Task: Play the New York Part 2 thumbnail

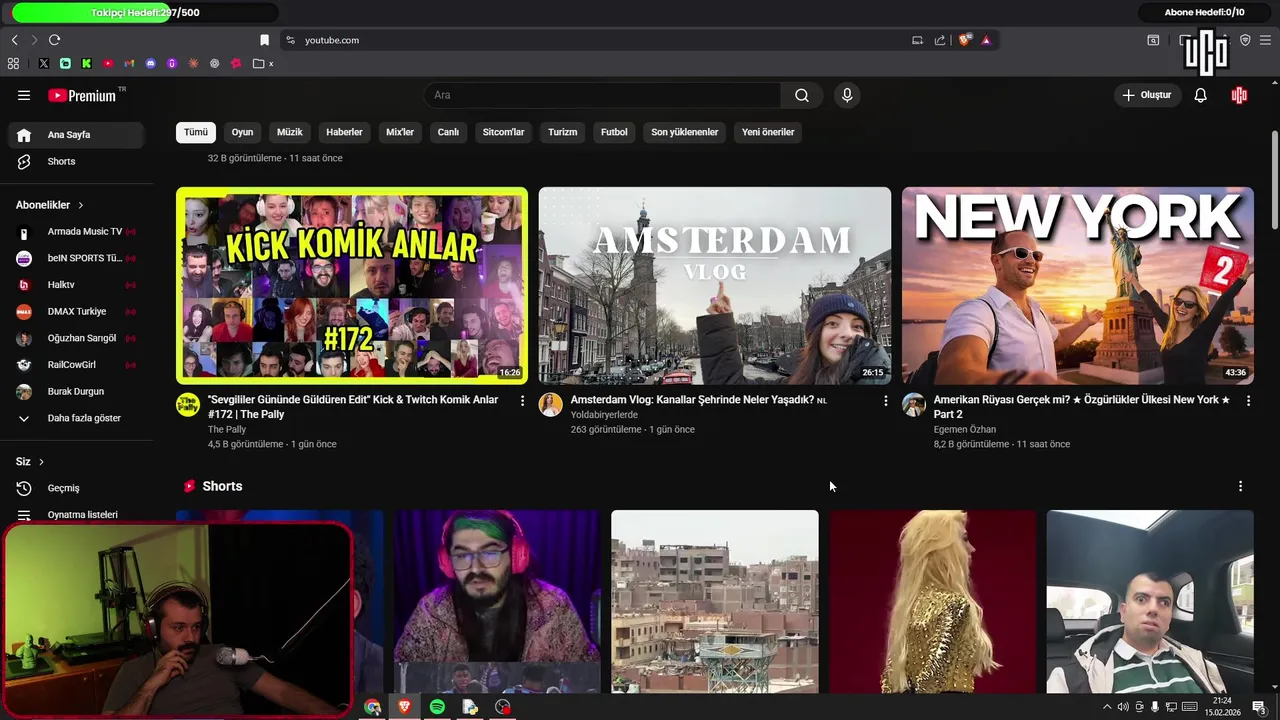Action: coord(1078,285)
